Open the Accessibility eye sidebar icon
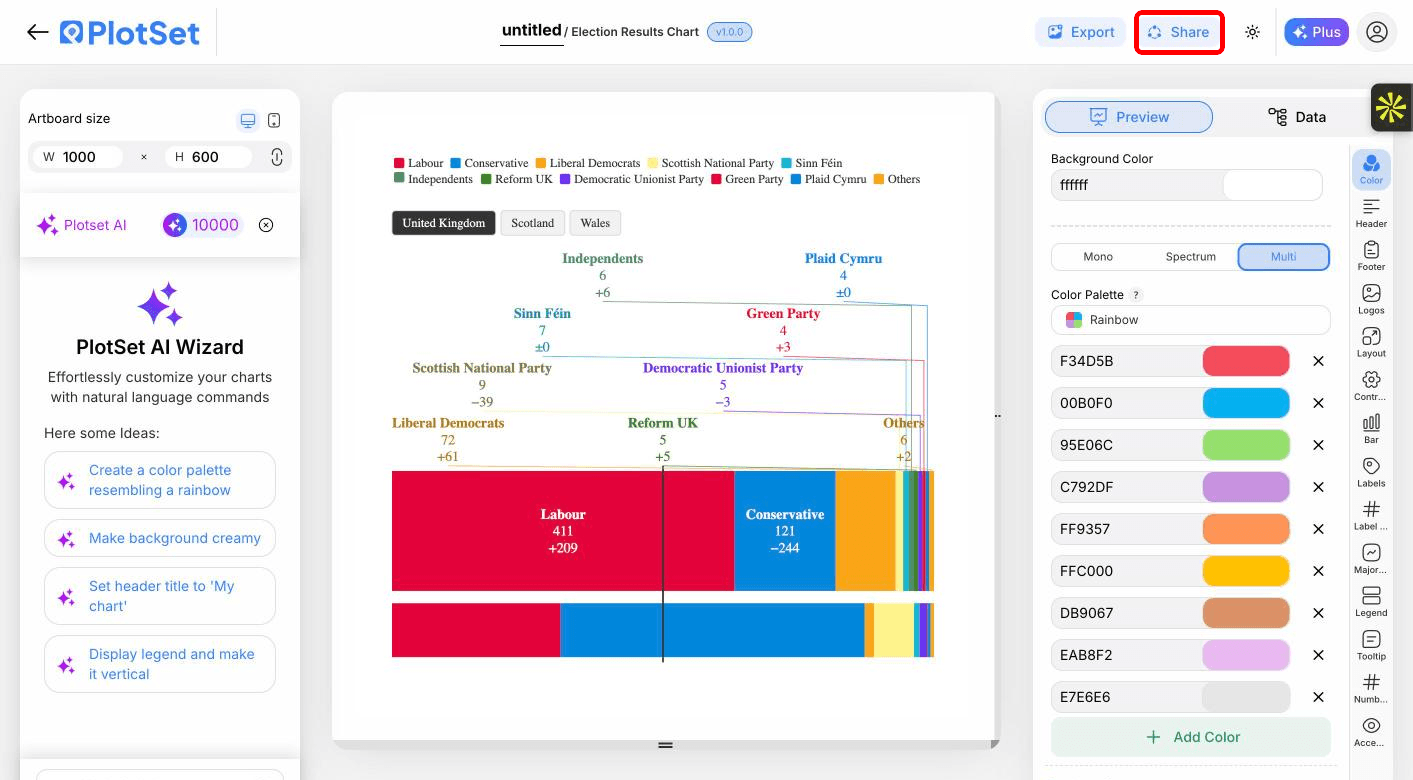 pyautogui.click(x=1371, y=731)
